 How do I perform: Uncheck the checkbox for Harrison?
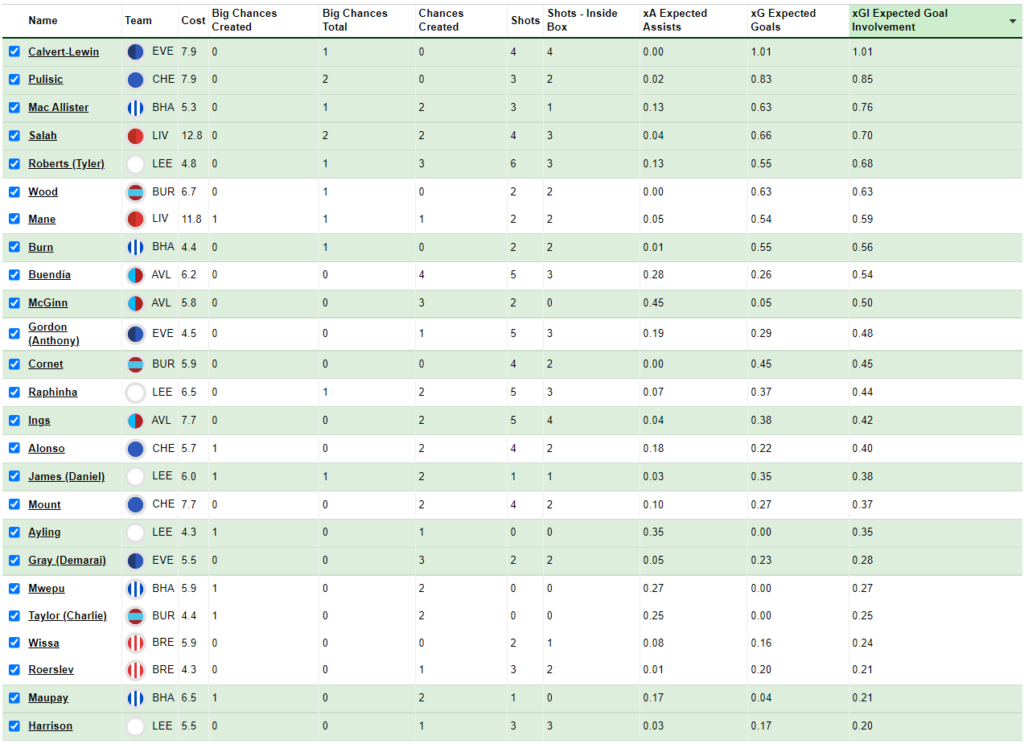(x=13, y=726)
